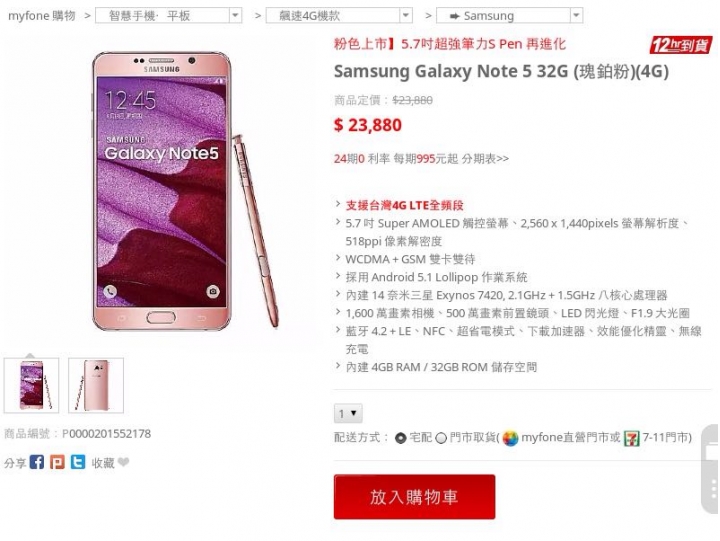Share product on Facebook icon
The image size is (720, 541).
coord(37,462)
